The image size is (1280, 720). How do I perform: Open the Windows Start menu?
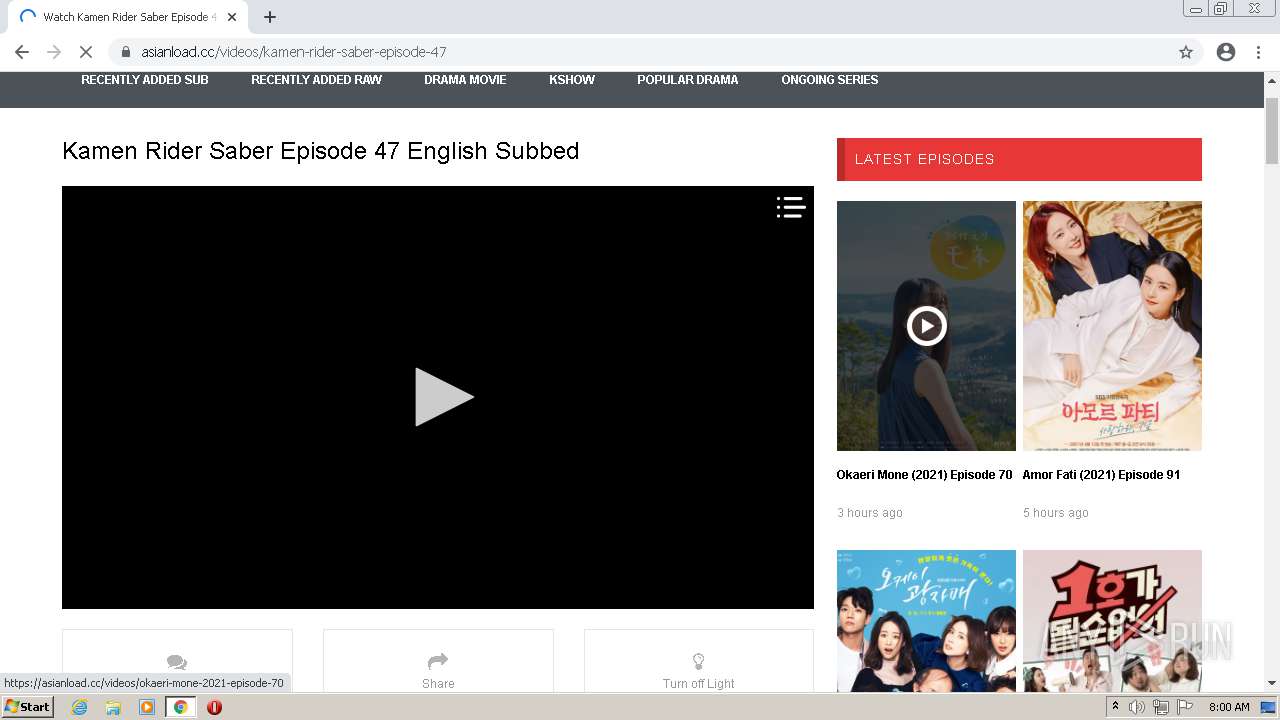click(27, 707)
